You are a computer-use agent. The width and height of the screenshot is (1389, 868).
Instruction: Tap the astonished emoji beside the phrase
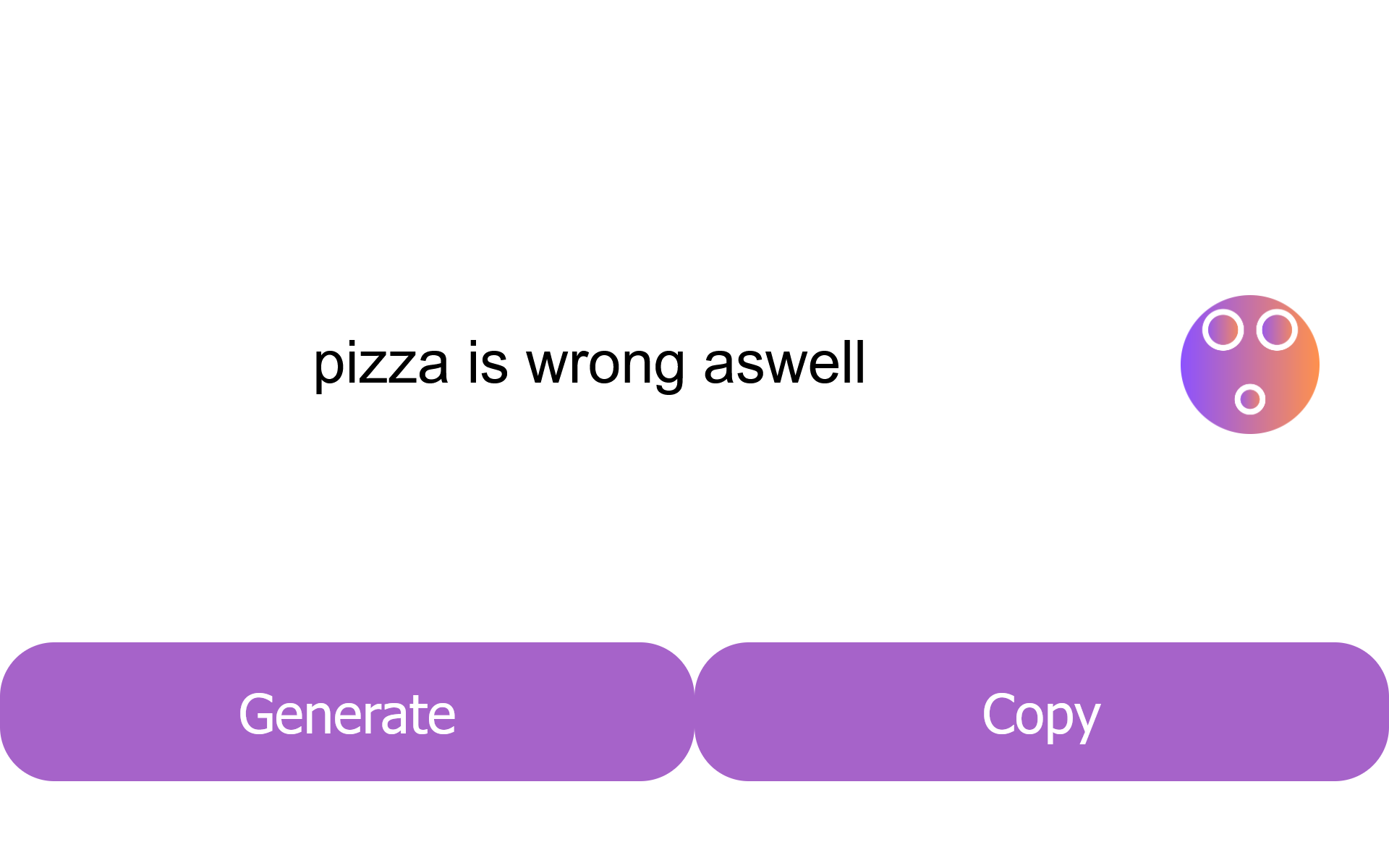point(1249,364)
